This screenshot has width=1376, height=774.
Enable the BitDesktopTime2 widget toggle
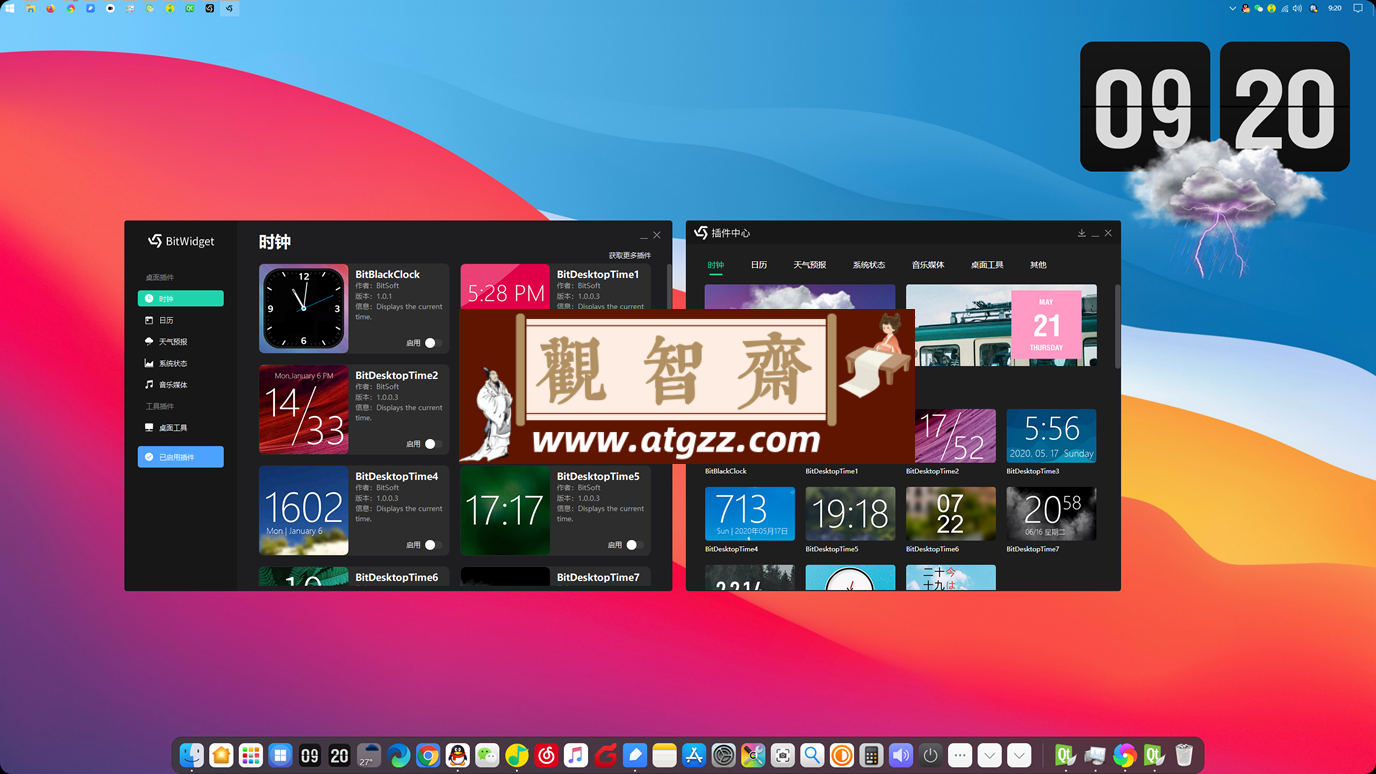click(x=432, y=444)
